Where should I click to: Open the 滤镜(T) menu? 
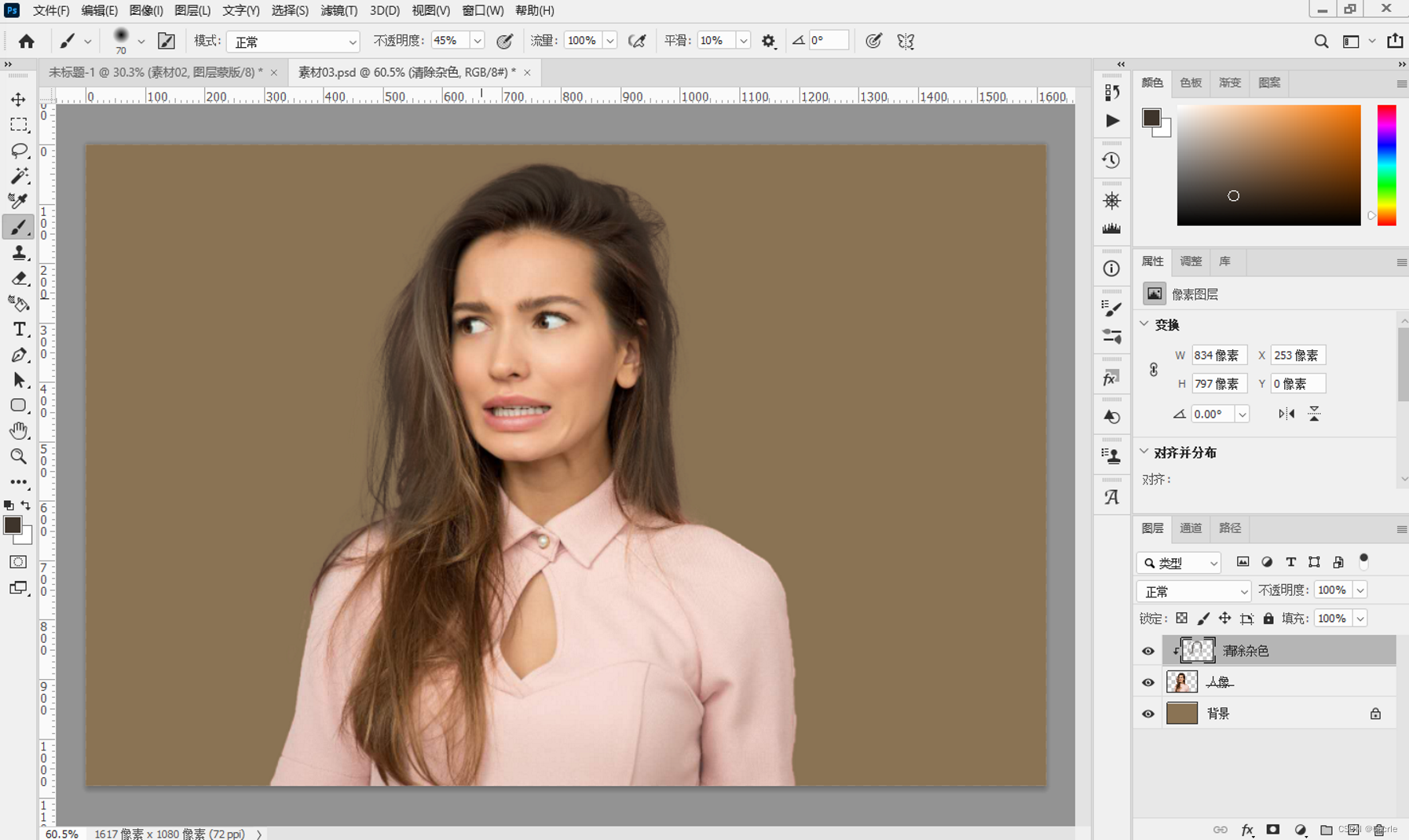pos(339,10)
